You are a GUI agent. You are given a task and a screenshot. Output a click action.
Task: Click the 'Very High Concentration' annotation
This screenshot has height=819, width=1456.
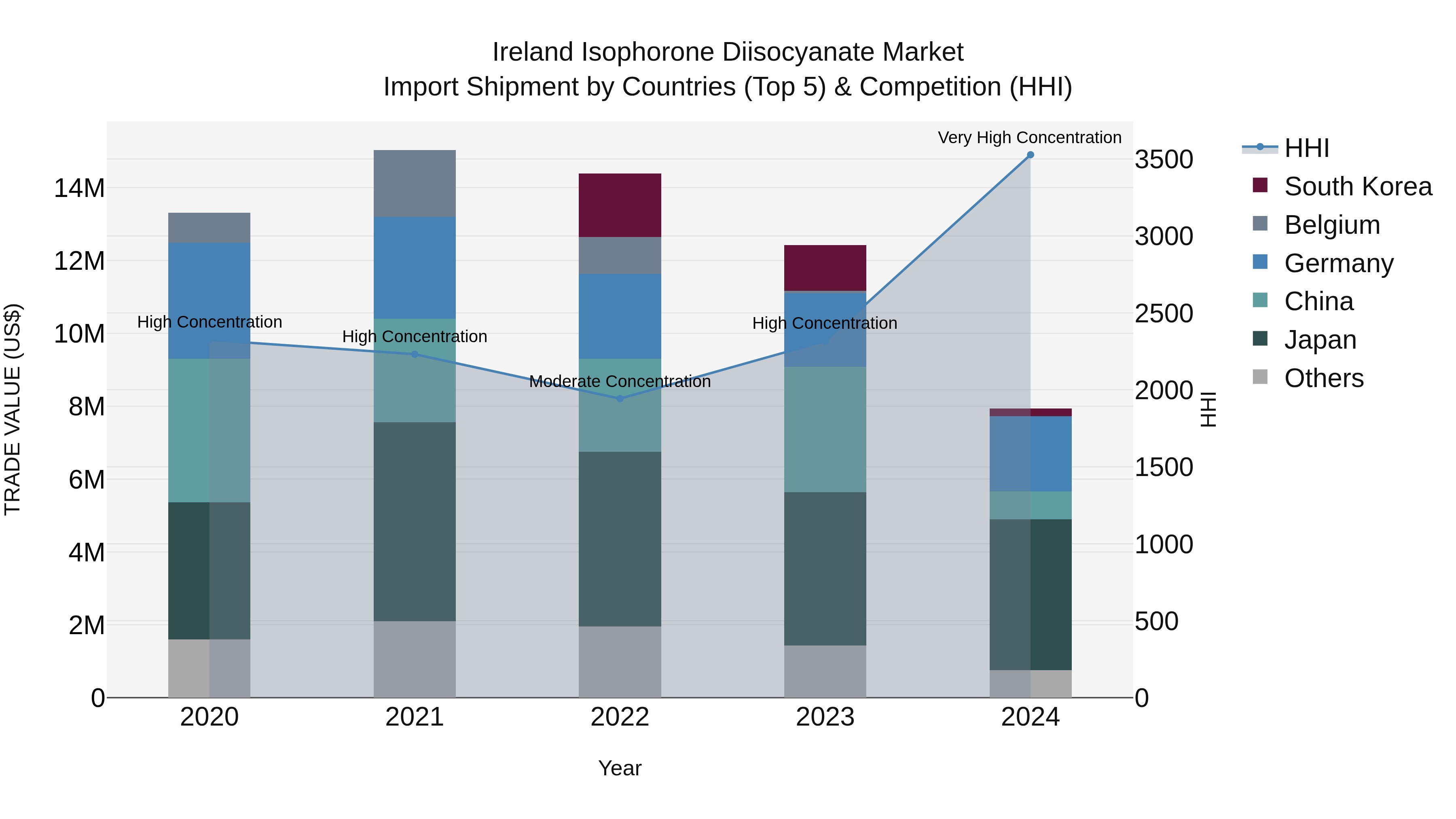tap(1030, 138)
